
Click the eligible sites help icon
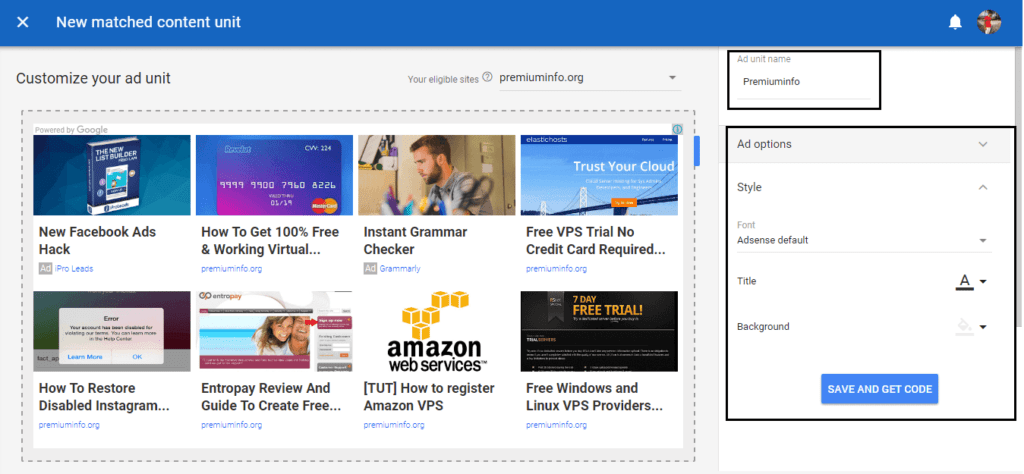click(x=487, y=78)
